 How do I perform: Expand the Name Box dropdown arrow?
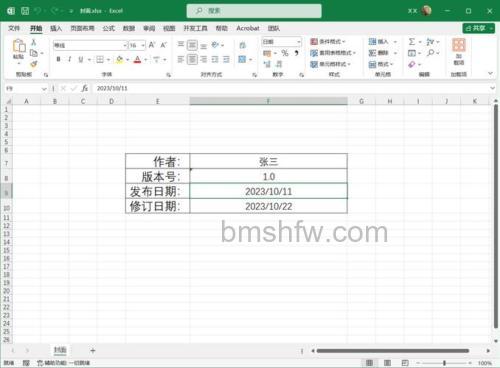tap(44, 89)
